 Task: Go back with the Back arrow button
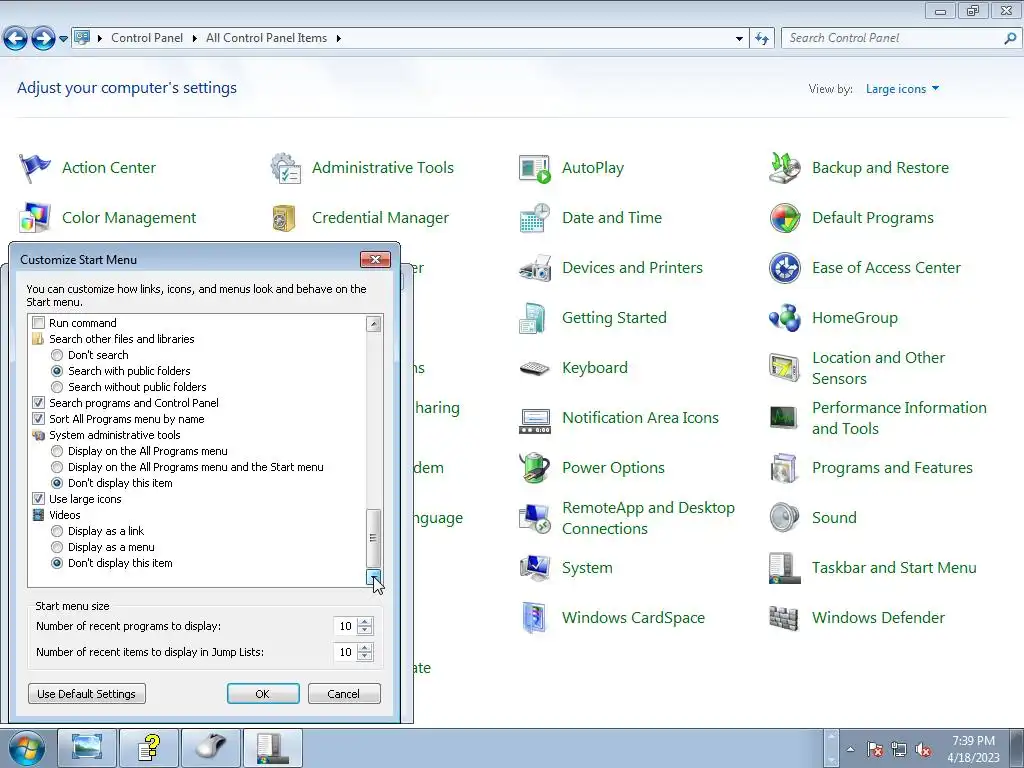(15, 39)
